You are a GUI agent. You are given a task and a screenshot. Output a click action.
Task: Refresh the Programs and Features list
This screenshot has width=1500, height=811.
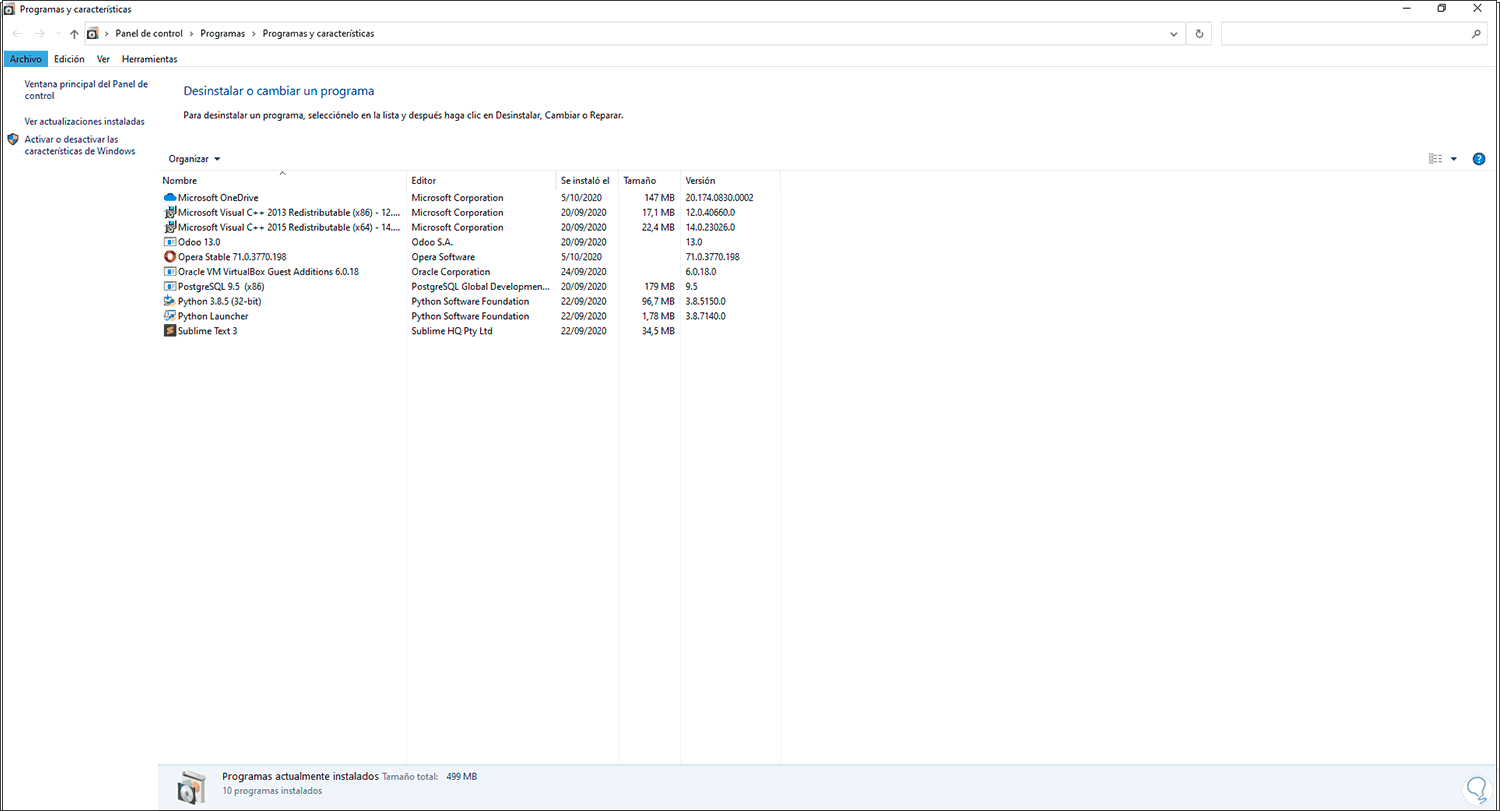(x=1200, y=34)
